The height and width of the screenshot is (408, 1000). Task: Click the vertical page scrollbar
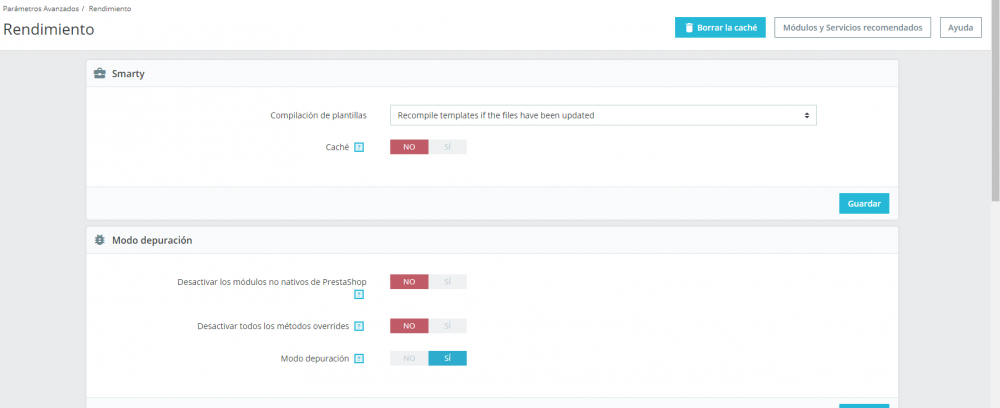coord(995,101)
